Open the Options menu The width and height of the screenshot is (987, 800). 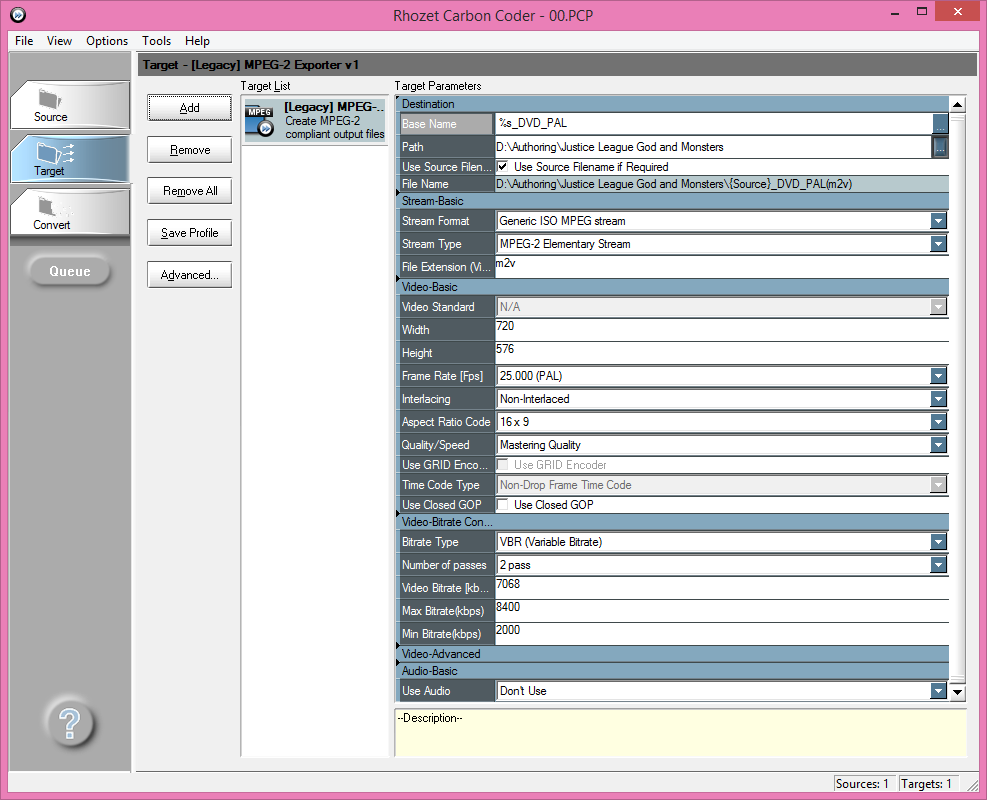107,41
